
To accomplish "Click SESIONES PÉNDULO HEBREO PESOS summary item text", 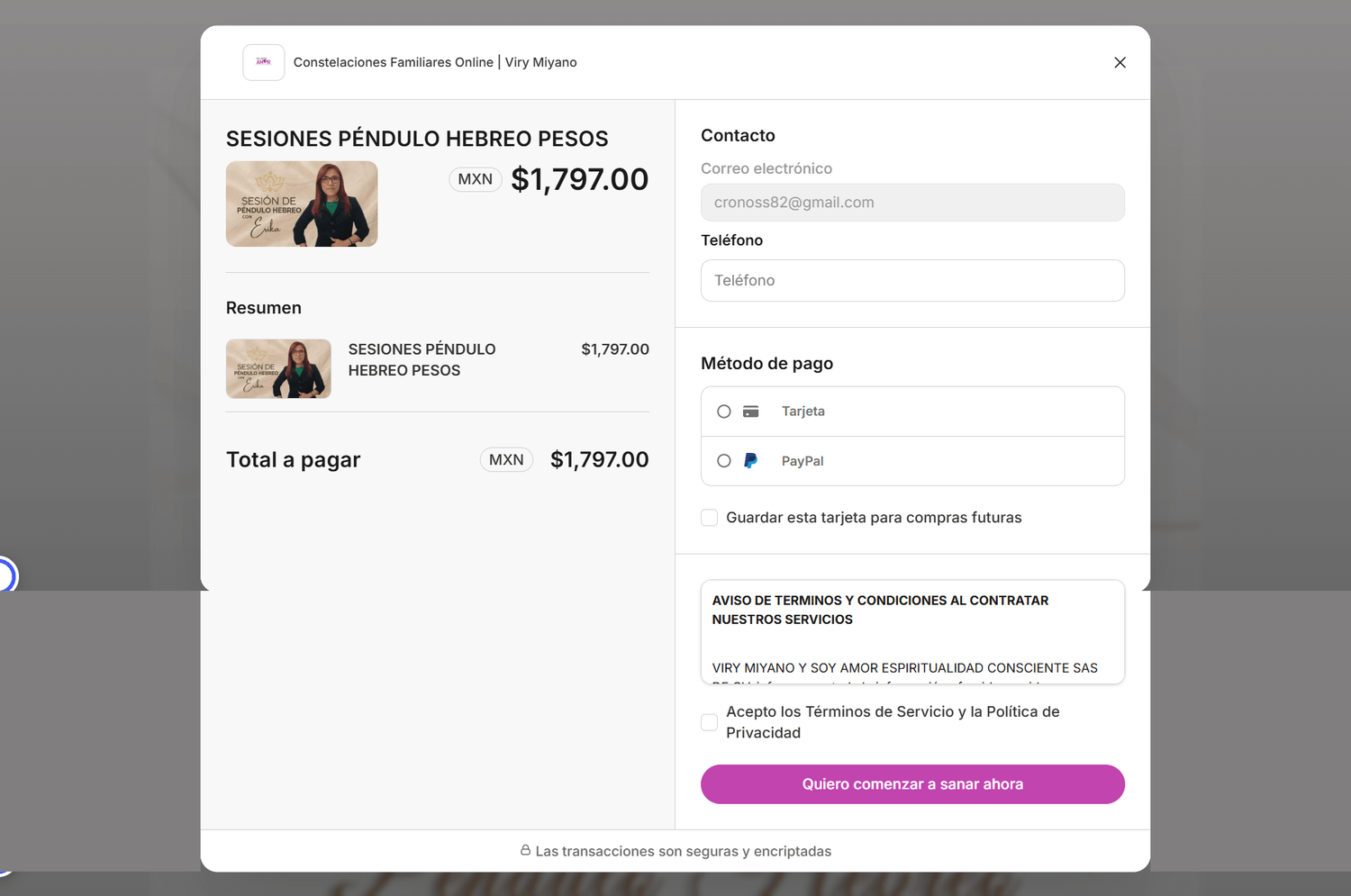I will pos(422,359).
